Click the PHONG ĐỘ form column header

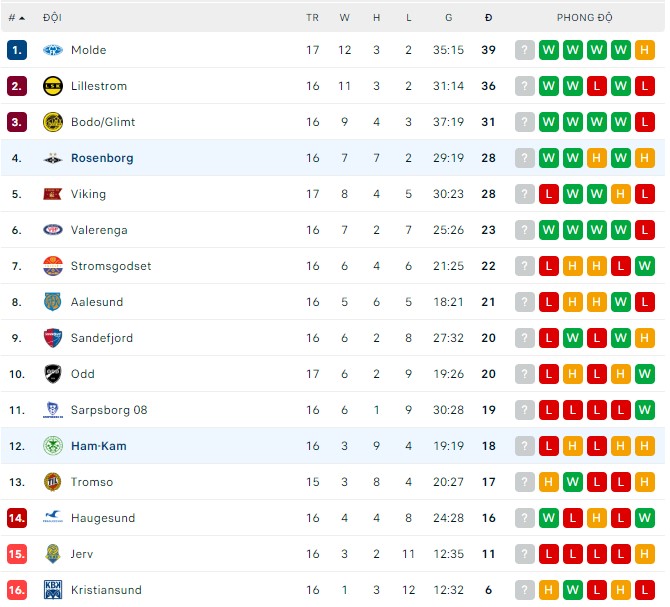[585, 18]
